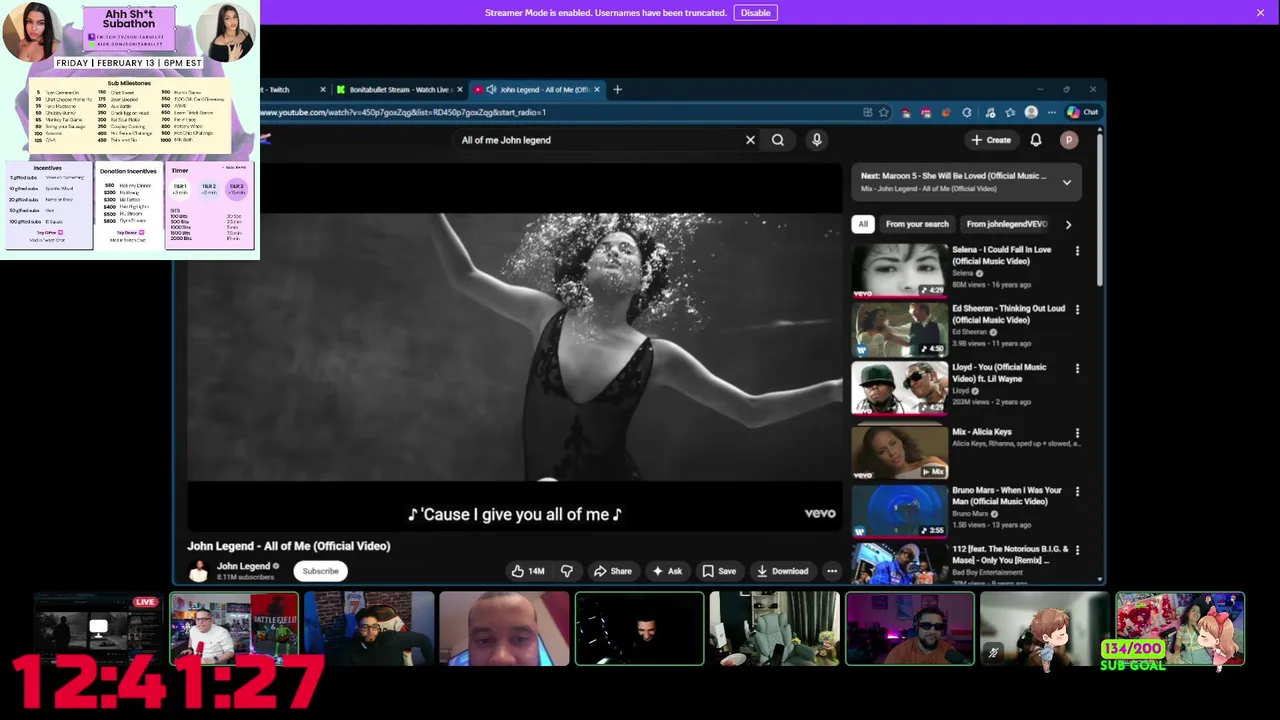Open Selena I Could Fall In Love thumbnail
Screen dimensions: 1280x720
pyautogui.click(x=899, y=271)
